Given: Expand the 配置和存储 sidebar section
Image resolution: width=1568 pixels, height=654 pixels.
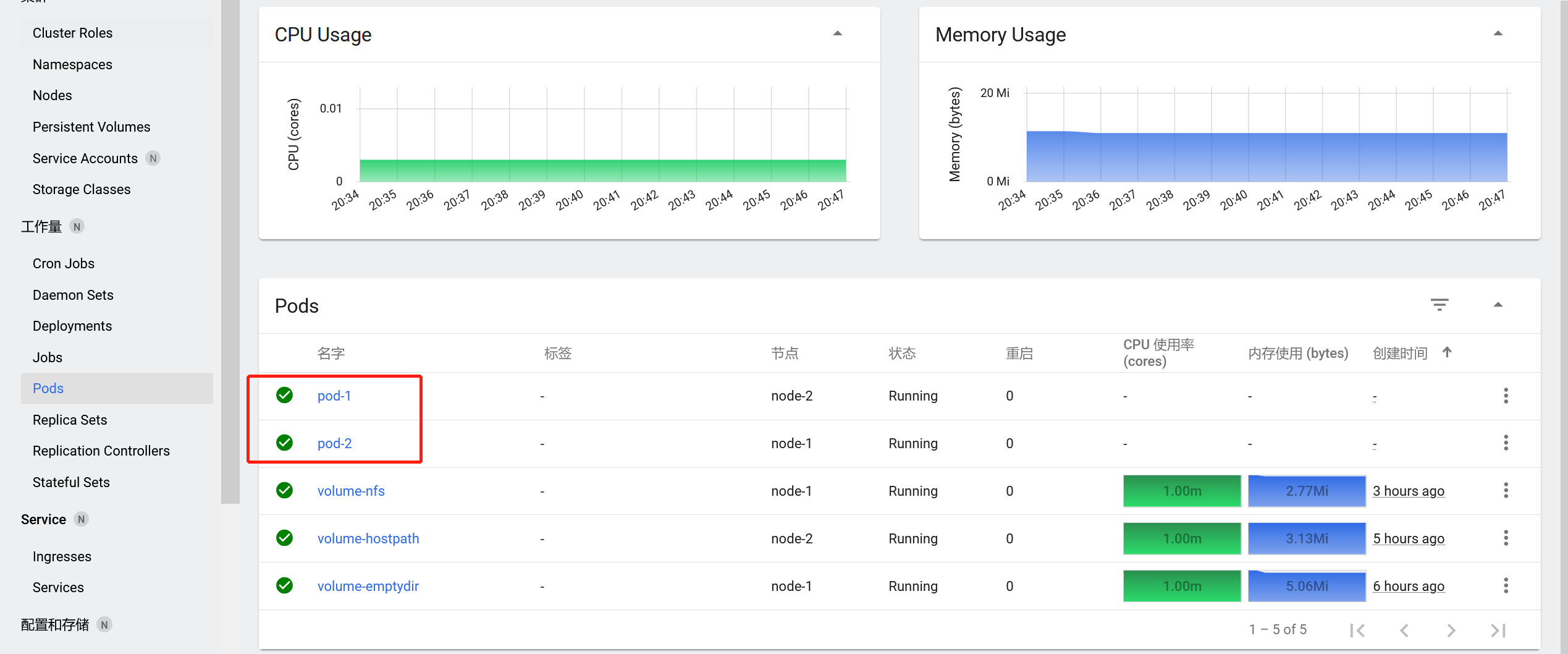Looking at the screenshot, I should [55, 625].
